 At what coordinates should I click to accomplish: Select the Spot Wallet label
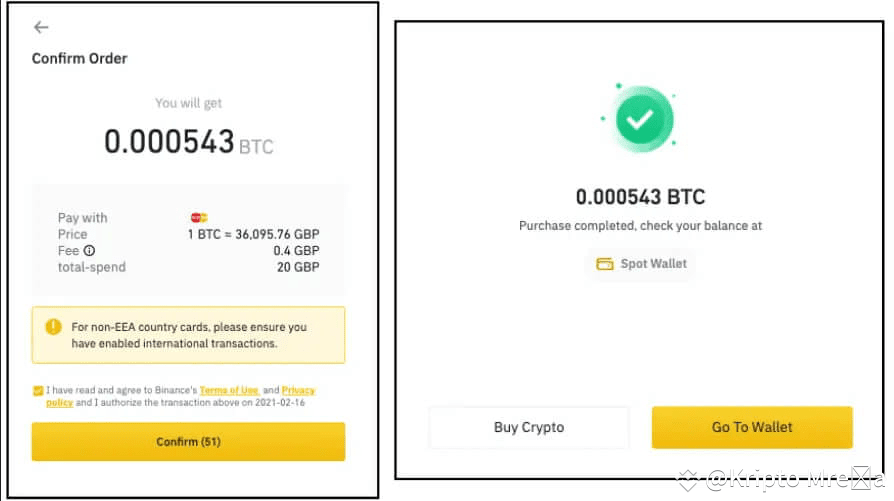(x=654, y=264)
